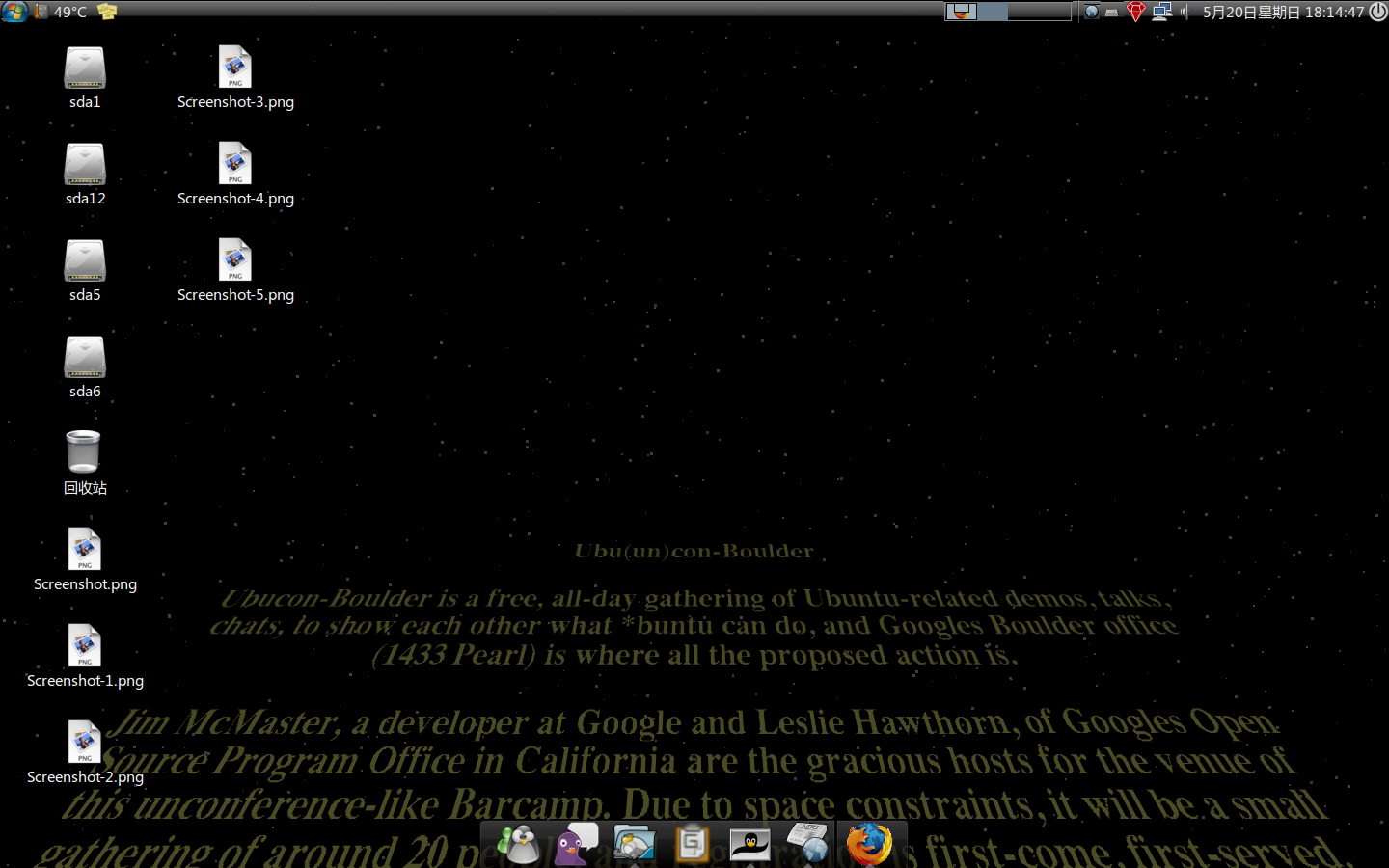Switch to the second highlighted workspace
The height and width of the screenshot is (868, 1389).
click(993, 12)
